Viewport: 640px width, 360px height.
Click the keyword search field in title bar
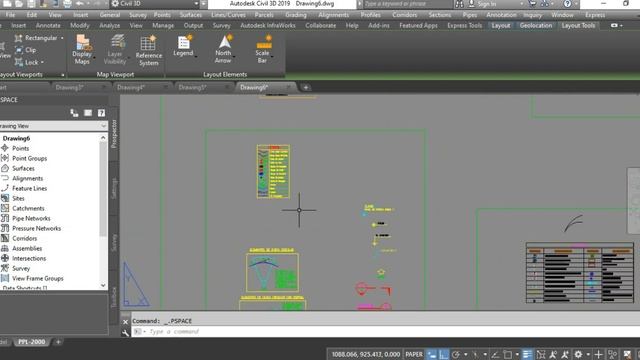click(x=407, y=4)
